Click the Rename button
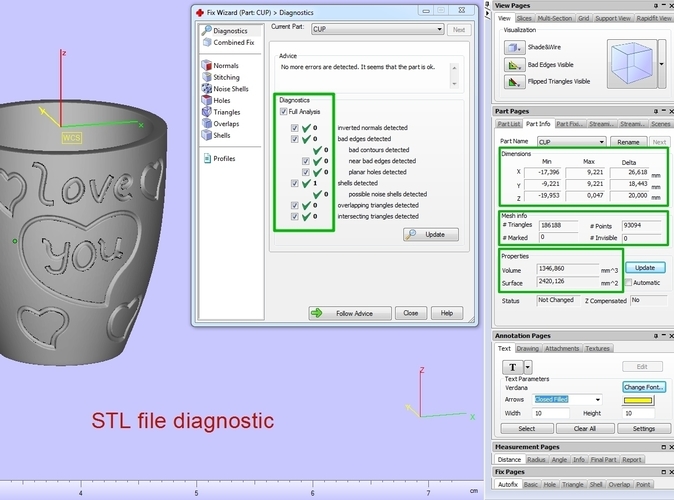674x500 pixels. pos(628,142)
